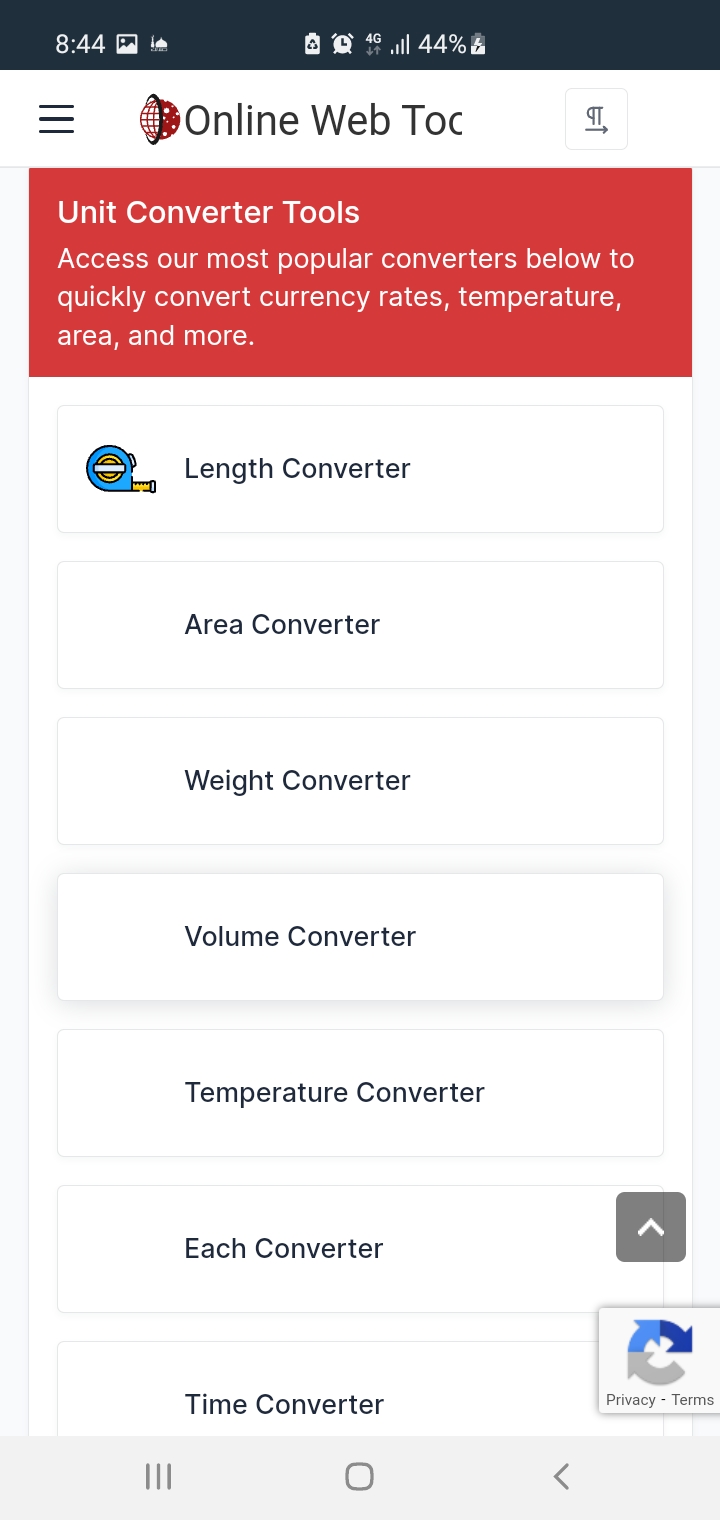Choose the Volume Converter item
720x1520 pixels.
pyautogui.click(x=360, y=937)
